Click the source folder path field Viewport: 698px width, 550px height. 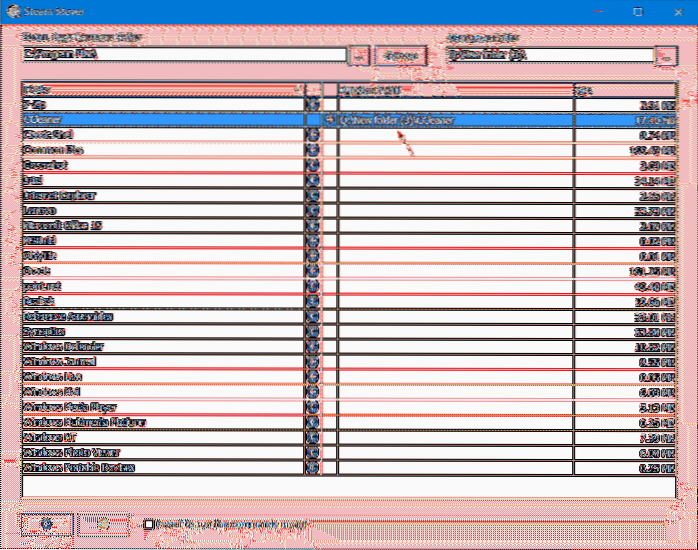click(x=183, y=55)
